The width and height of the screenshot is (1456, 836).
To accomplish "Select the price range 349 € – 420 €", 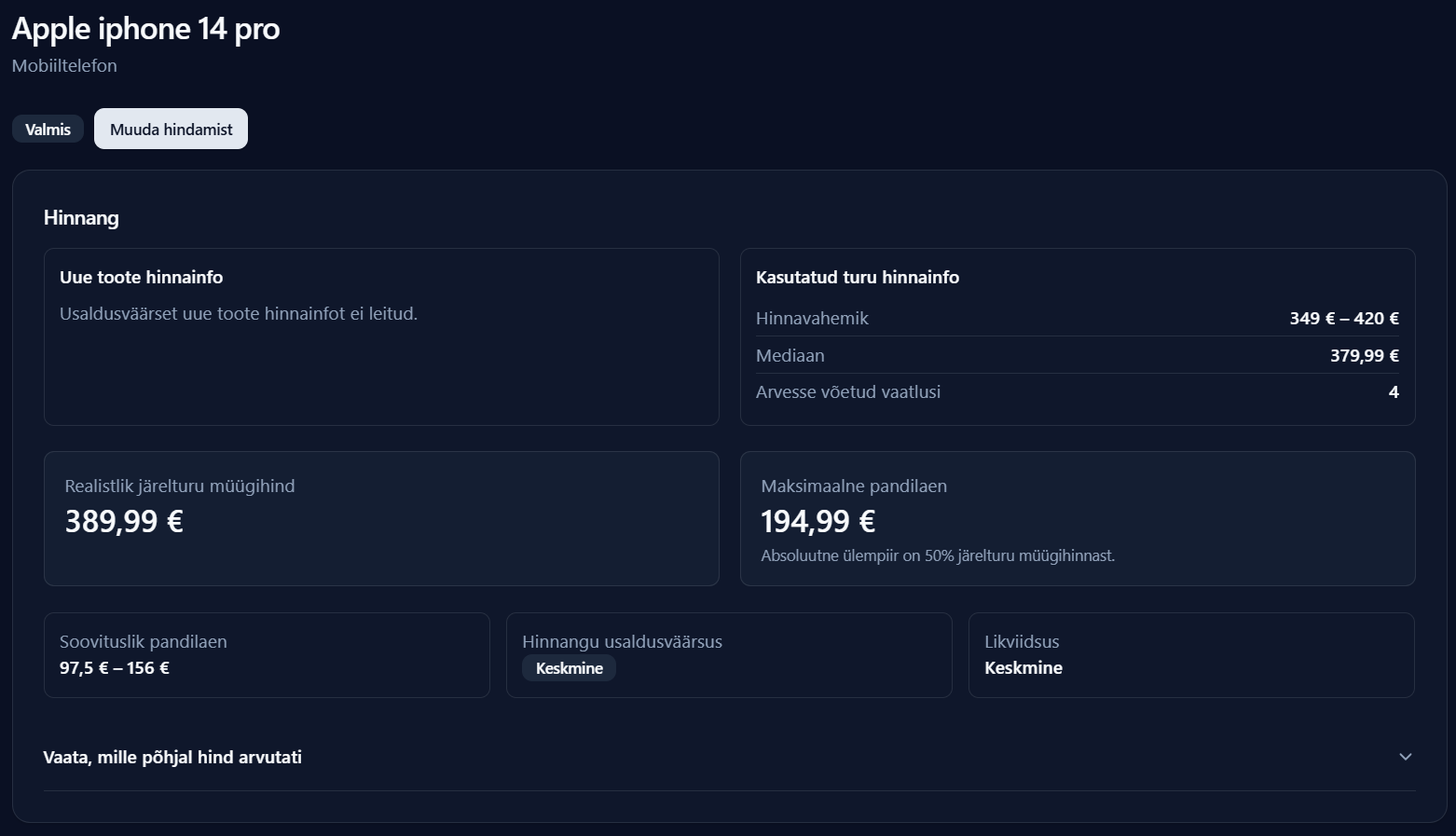I will click(1344, 319).
